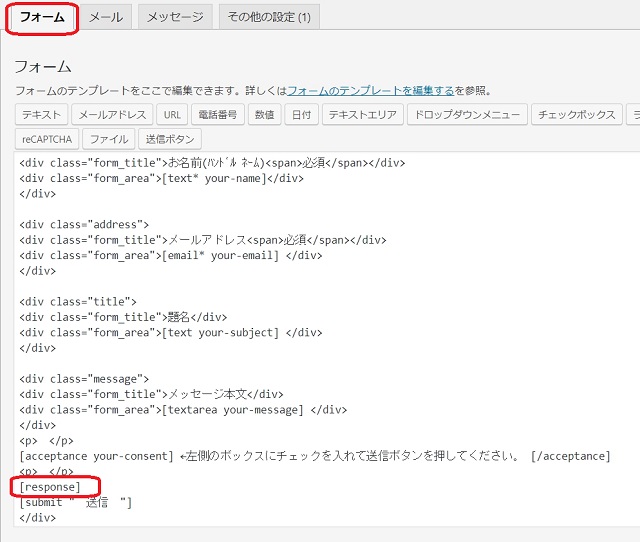640x542 pixels.
Task: Insert a 日付 field tag
Action: (301, 115)
